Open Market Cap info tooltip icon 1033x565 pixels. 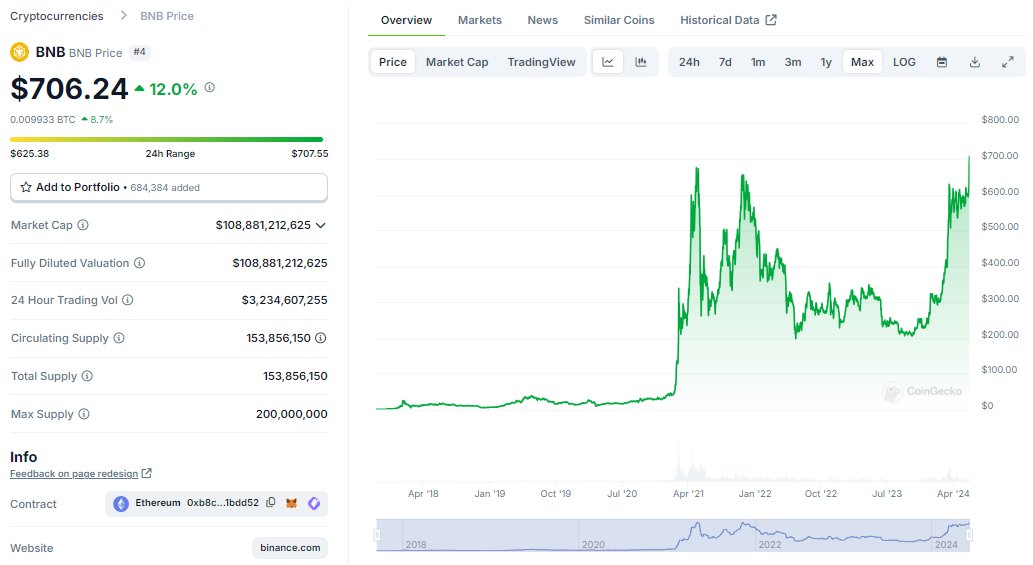coord(83,225)
